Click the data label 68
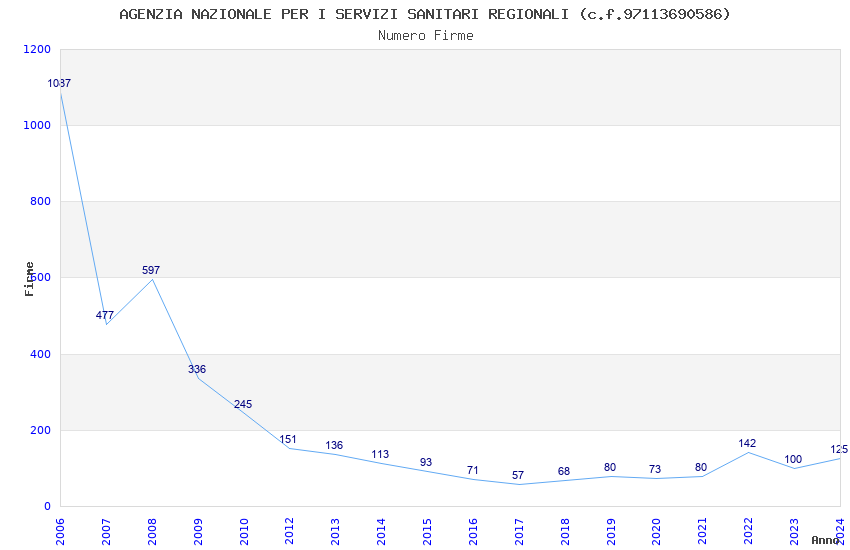The image size is (850, 550). tap(564, 471)
